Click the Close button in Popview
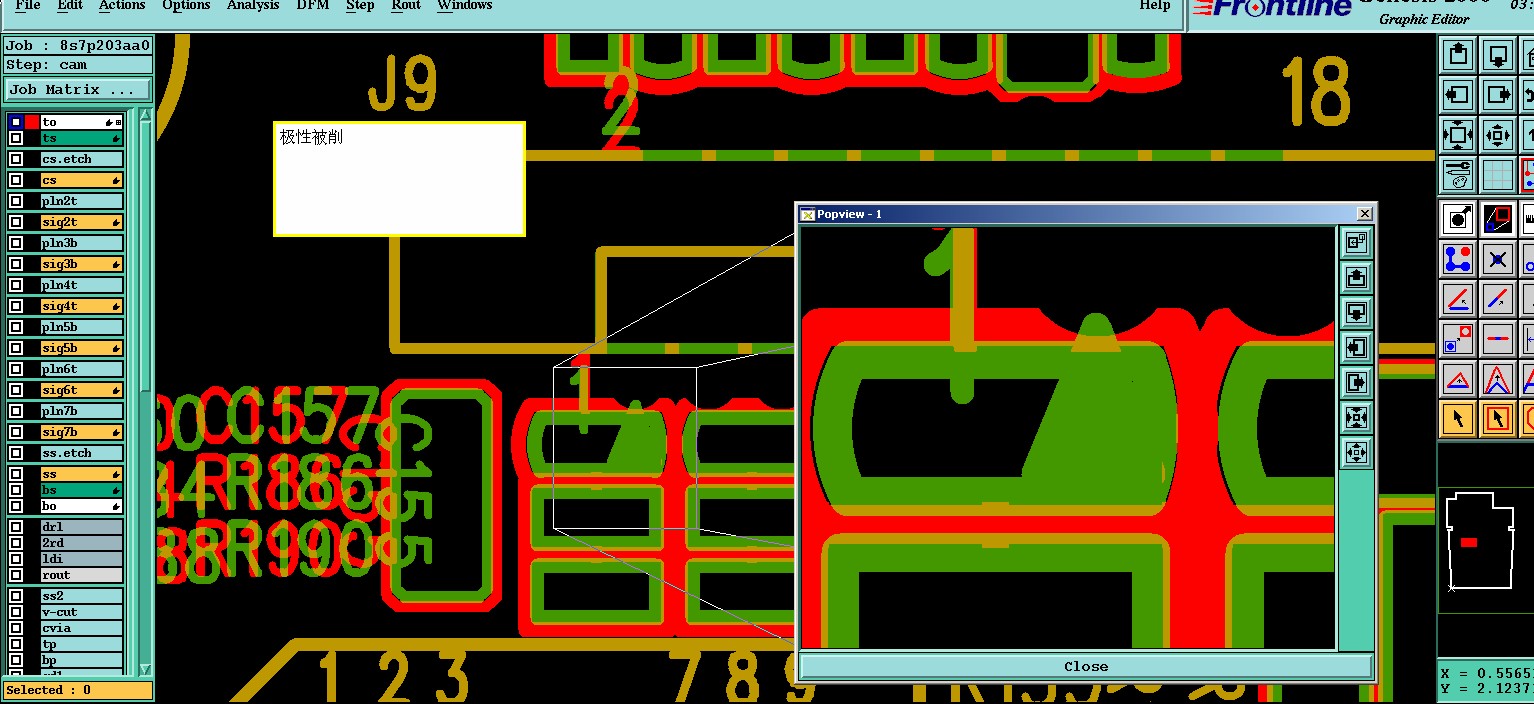Viewport: 1534px width, 704px height. 1086,667
